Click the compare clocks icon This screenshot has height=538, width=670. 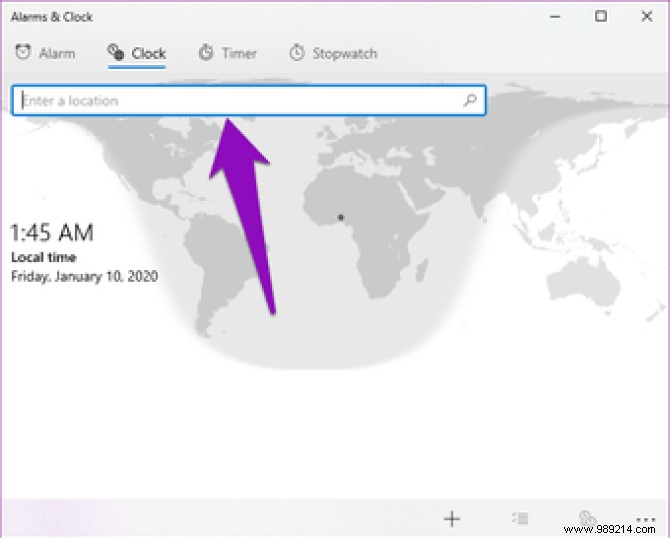tap(587, 518)
